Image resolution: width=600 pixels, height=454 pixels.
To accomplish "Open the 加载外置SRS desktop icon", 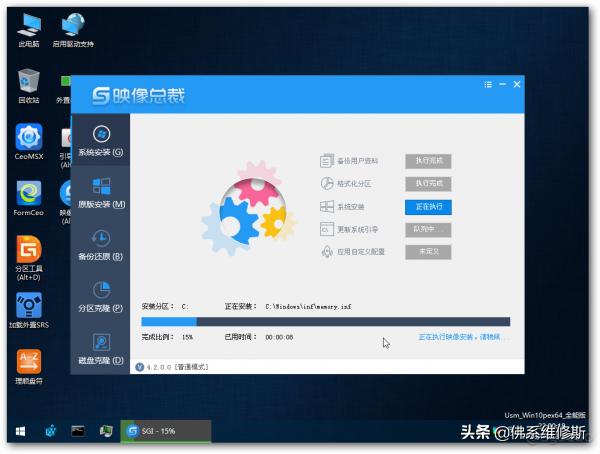I will 29,310.
